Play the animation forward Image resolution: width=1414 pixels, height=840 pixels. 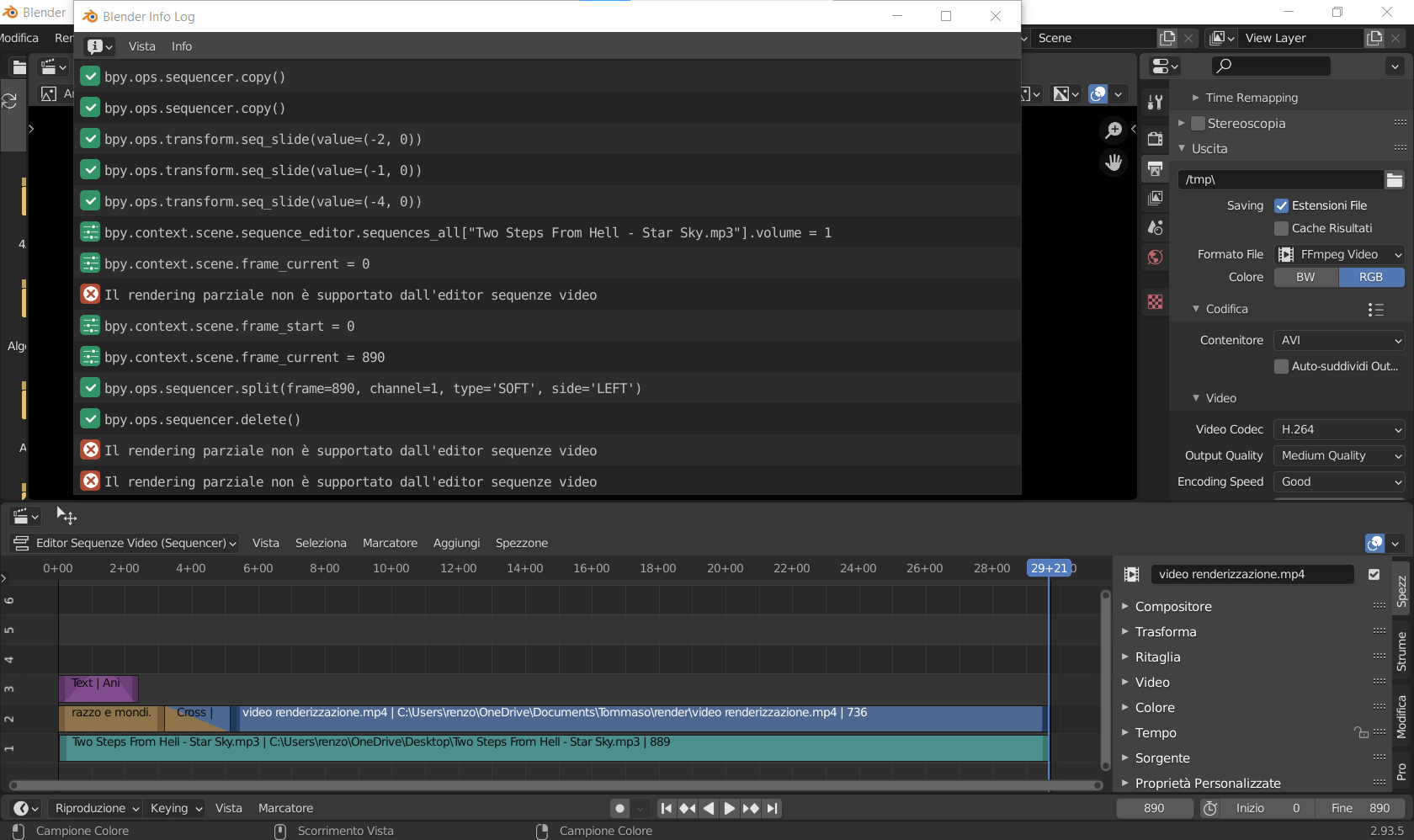(x=729, y=808)
